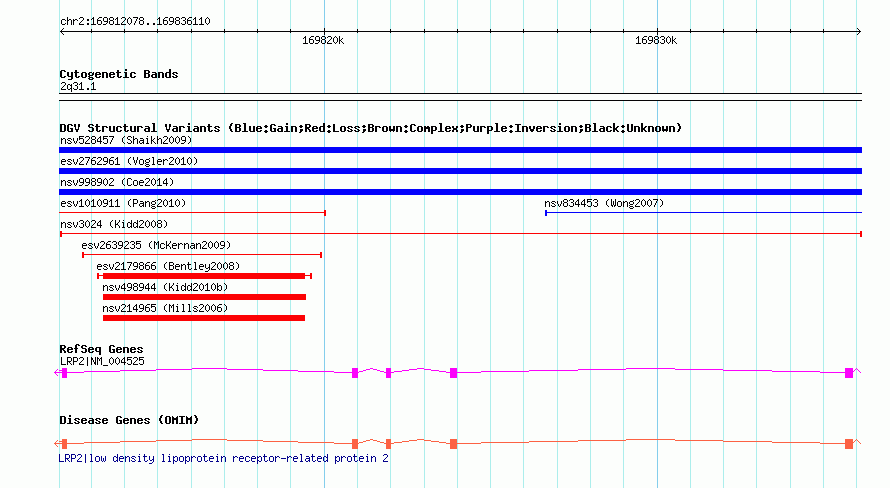Select the red bar under nsv498944
The image size is (890, 488).
point(204,297)
